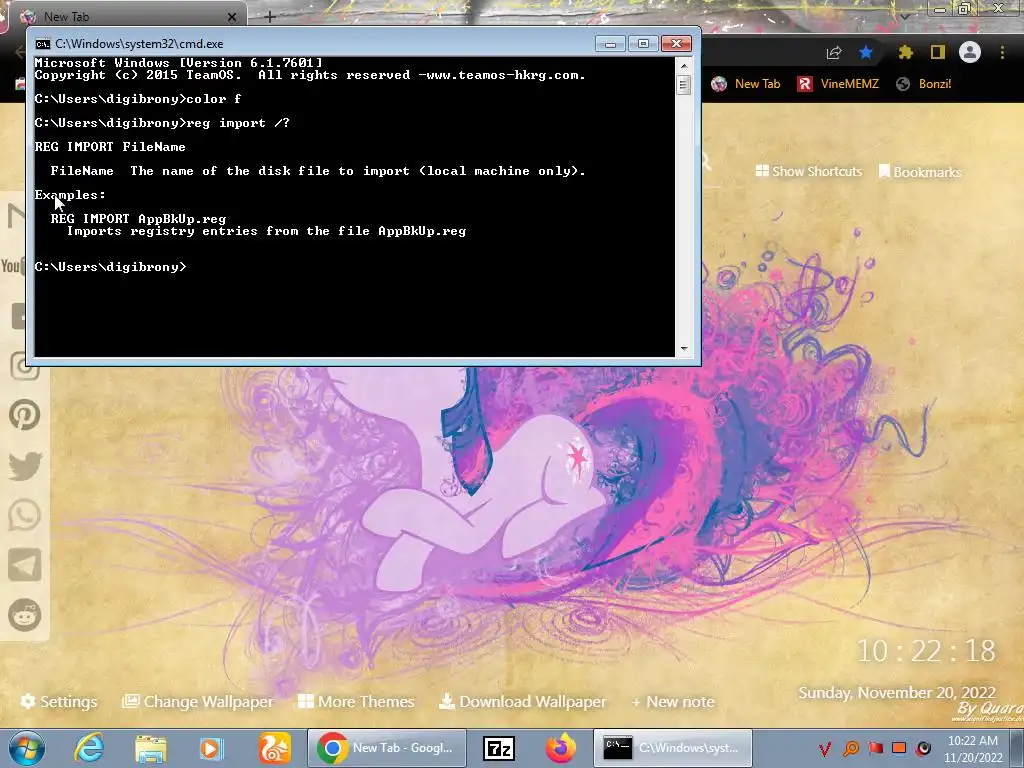
Task: Click the Sunday, November 20, 2022 date text
Action: tap(897, 693)
